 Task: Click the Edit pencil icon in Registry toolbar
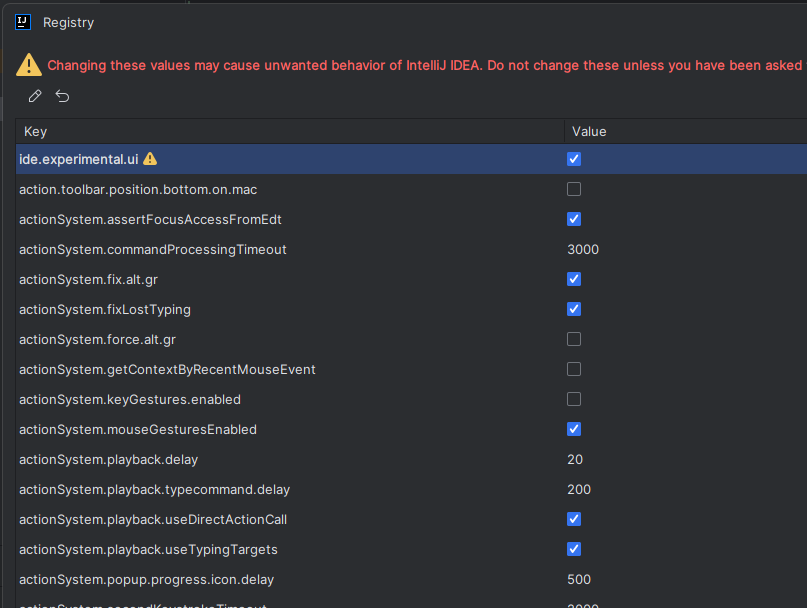(34, 96)
